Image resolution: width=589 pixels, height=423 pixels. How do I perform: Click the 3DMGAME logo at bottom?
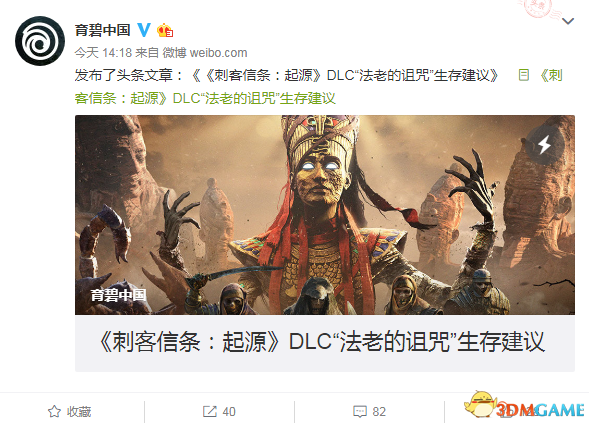click(x=524, y=406)
